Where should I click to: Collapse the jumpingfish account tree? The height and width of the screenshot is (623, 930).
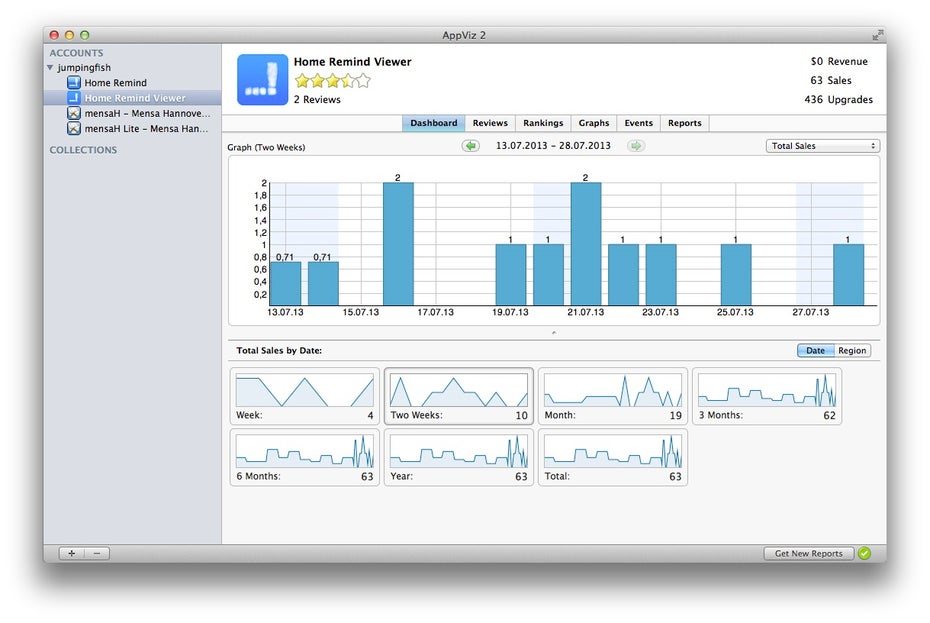coord(50,68)
